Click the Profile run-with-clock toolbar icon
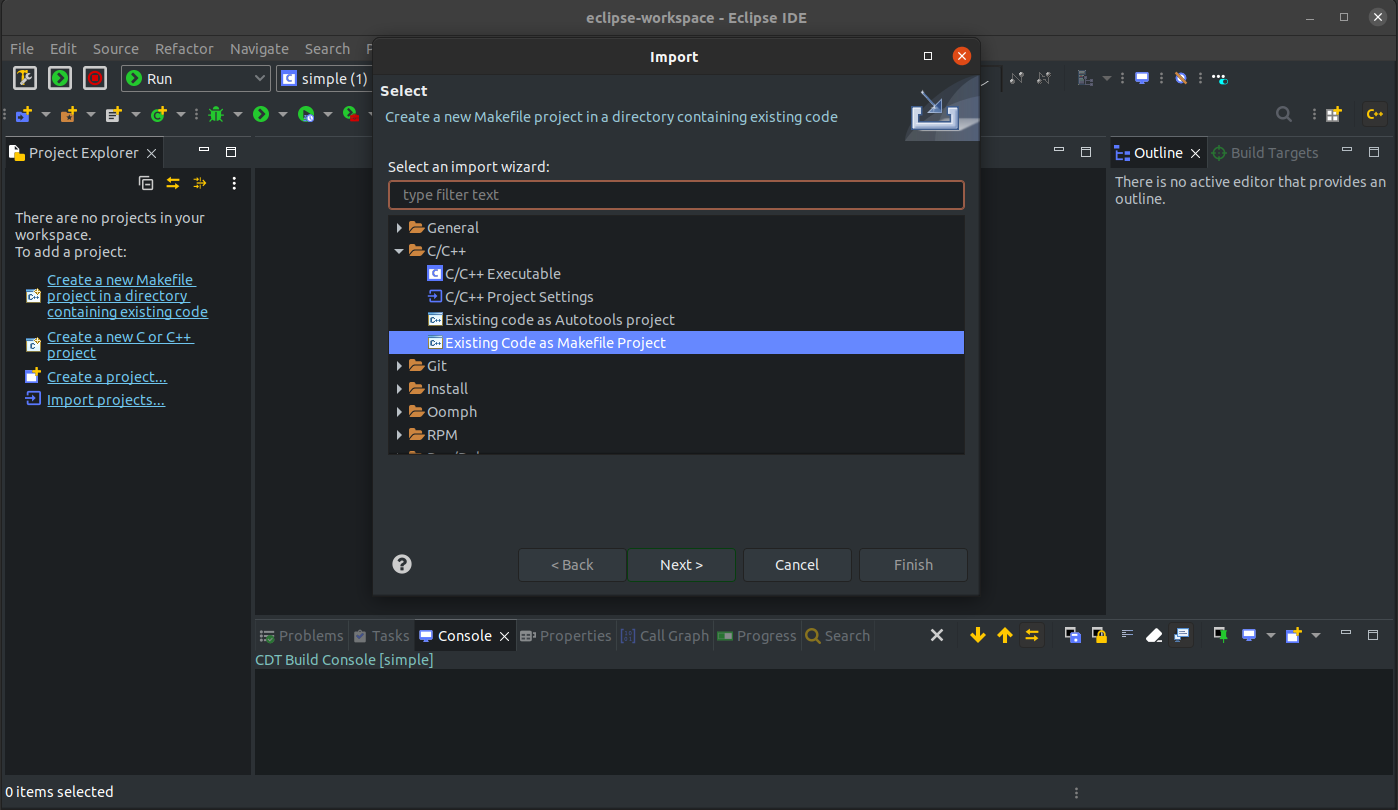This screenshot has height=810, width=1398. (306, 115)
